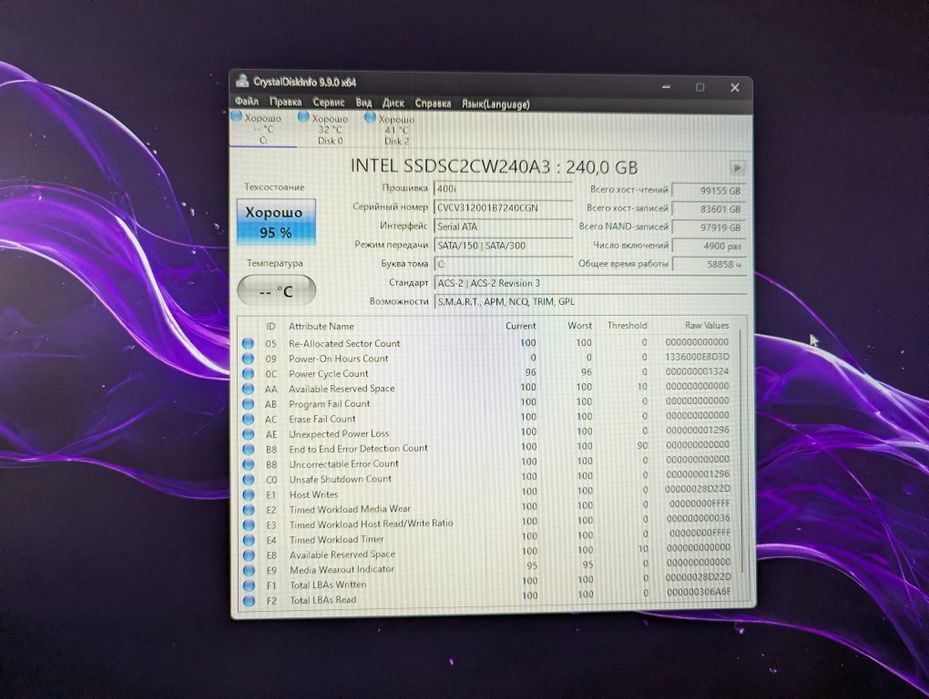Click status icon of End to End Error Detection

click(x=248, y=449)
